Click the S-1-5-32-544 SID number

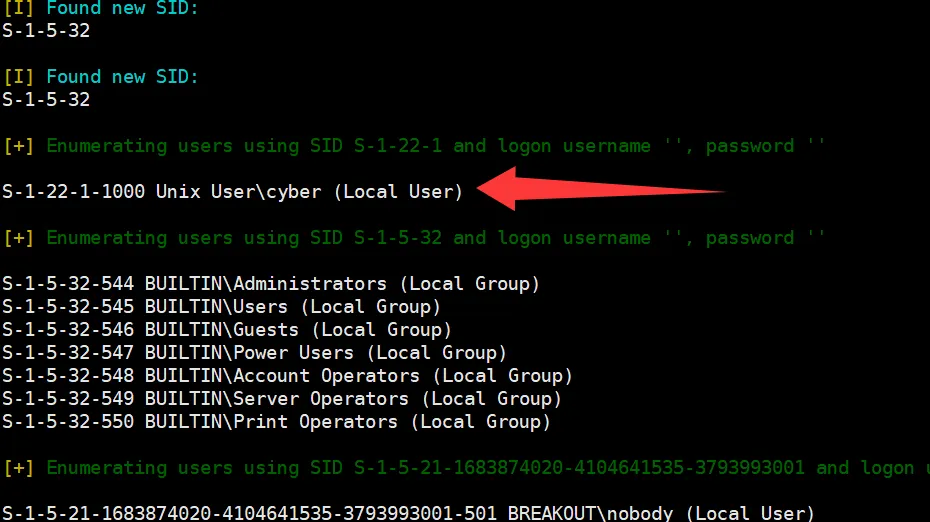[68, 284]
